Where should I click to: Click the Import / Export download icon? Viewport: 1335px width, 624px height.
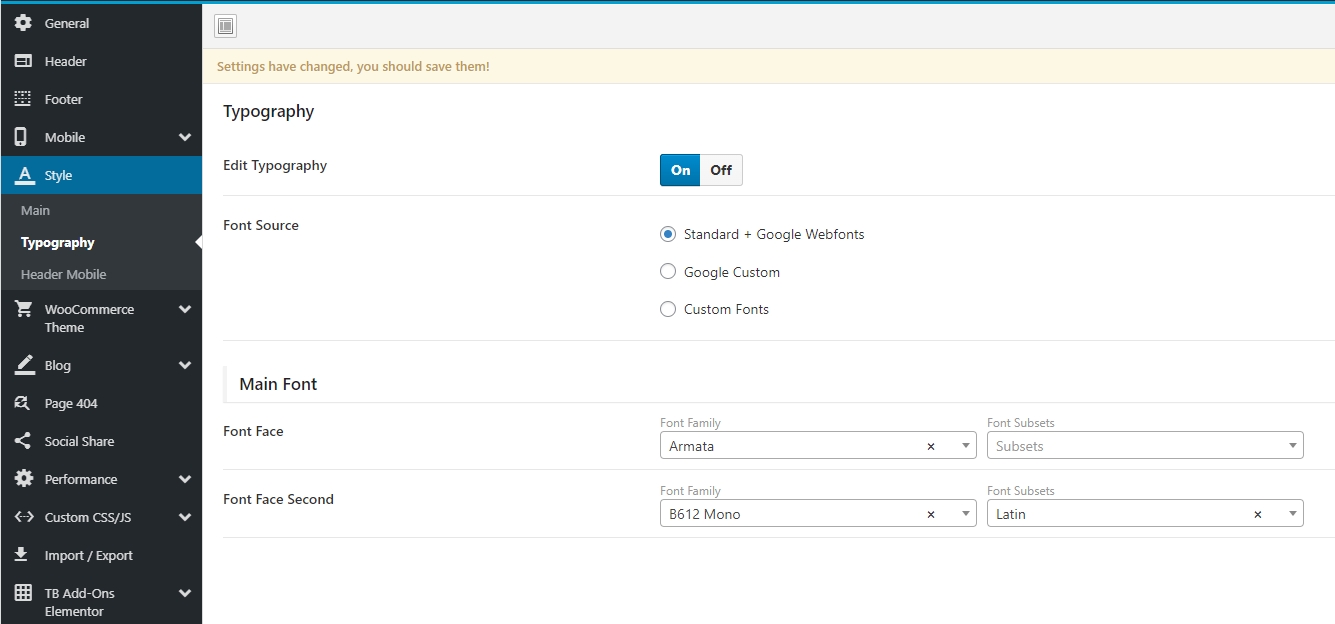coord(23,555)
